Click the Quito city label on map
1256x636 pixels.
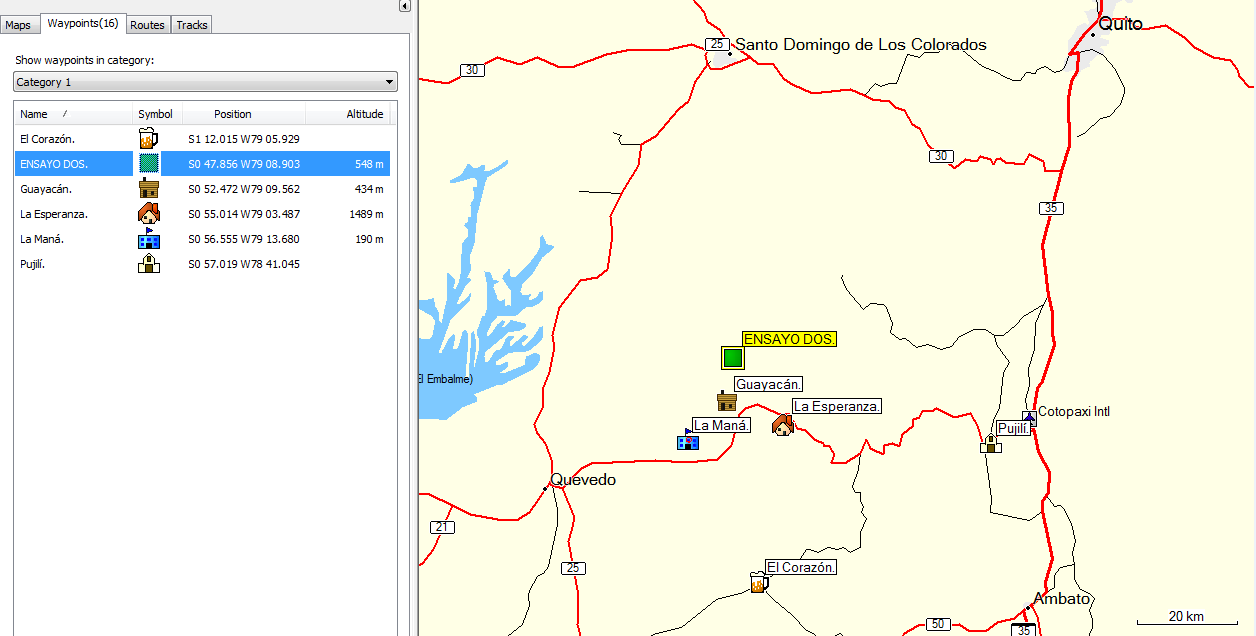[x=1119, y=24]
